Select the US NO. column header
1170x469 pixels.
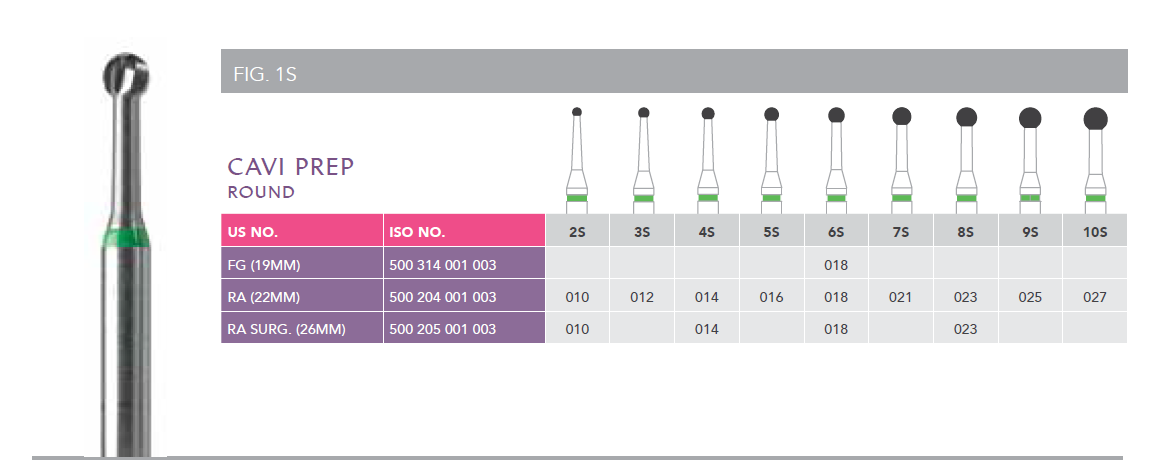(x=302, y=232)
